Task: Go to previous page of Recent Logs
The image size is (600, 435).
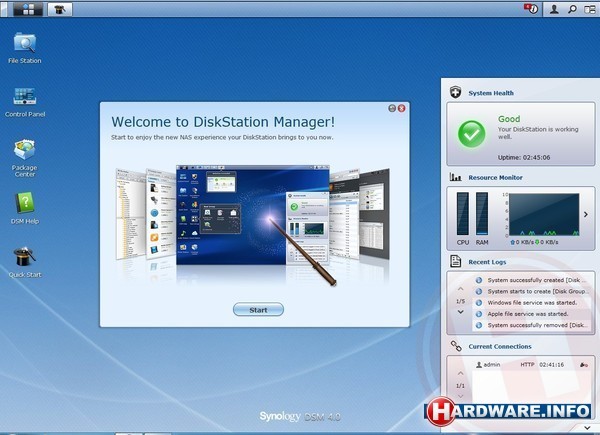Action: point(460,289)
